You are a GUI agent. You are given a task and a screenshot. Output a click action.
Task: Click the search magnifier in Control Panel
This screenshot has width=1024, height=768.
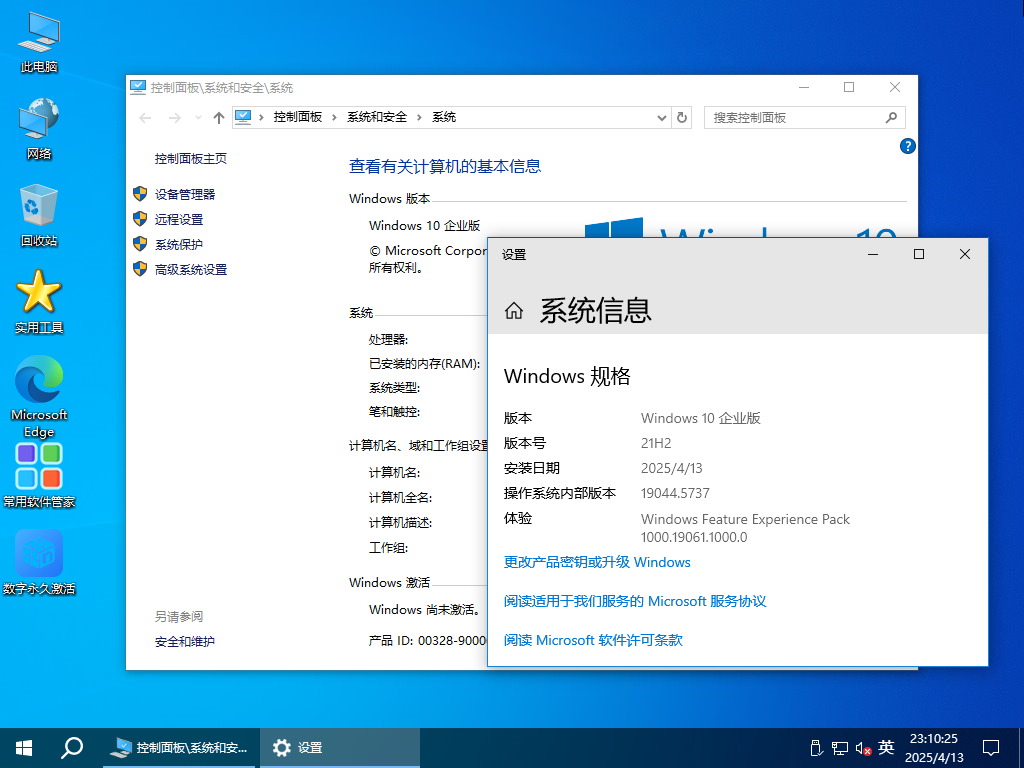(891, 118)
